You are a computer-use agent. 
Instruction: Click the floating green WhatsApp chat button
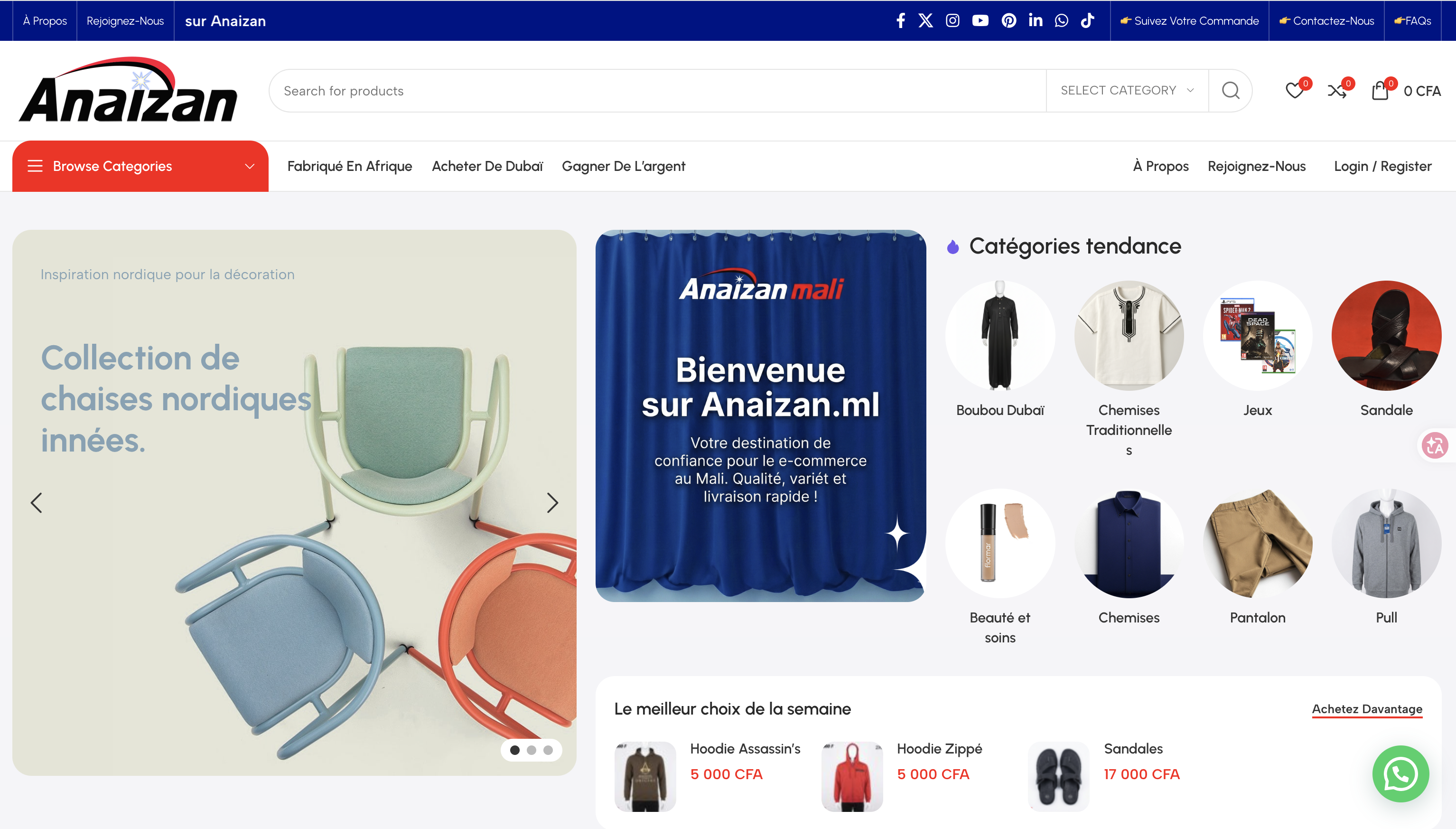(x=1400, y=773)
